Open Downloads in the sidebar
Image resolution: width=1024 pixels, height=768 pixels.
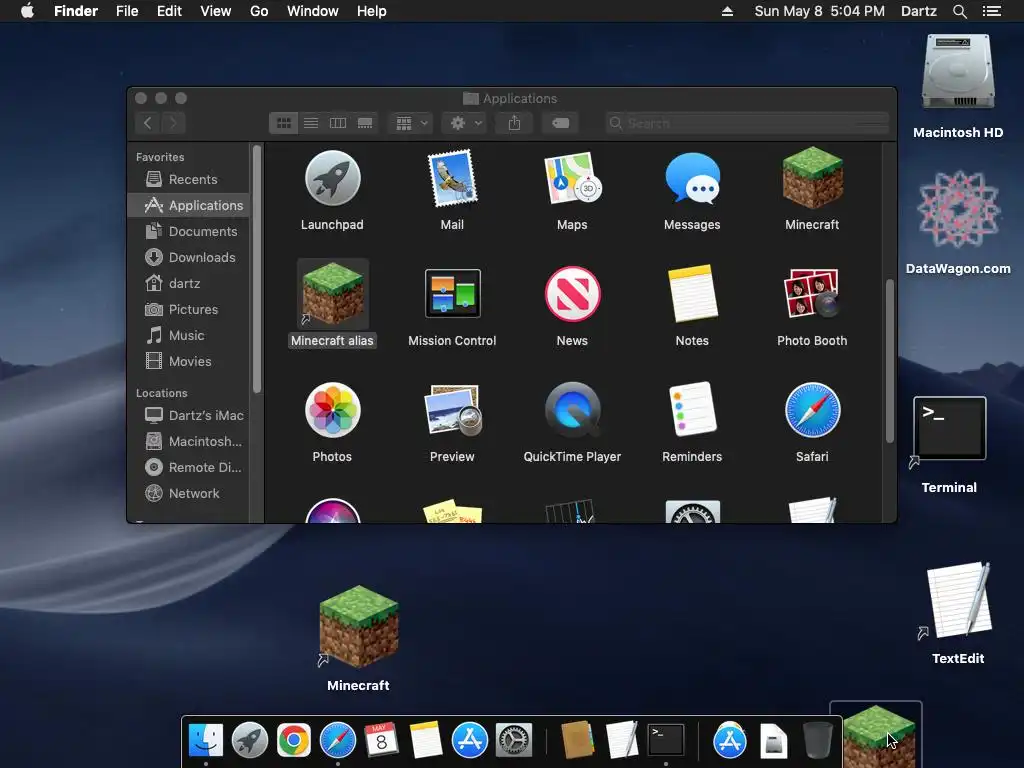tap(188, 257)
